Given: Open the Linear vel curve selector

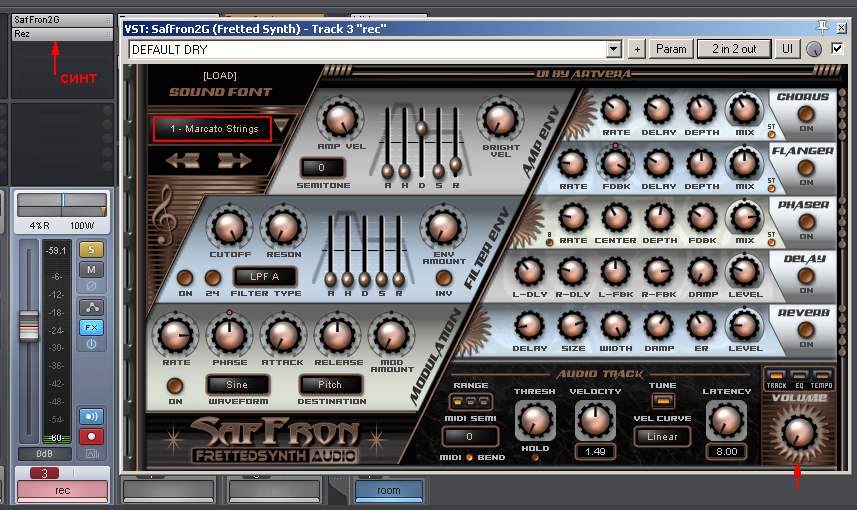Looking at the screenshot, I should tap(662, 437).
